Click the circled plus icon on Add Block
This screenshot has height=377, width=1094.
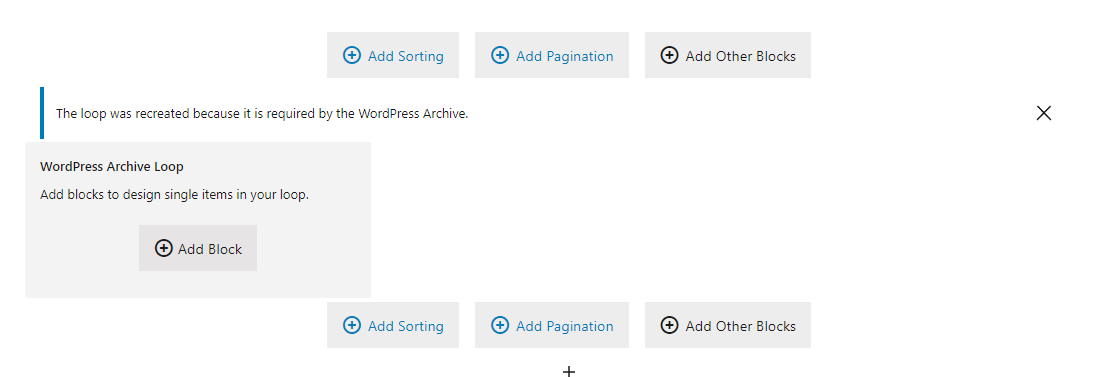pyautogui.click(x=163, y=248)
